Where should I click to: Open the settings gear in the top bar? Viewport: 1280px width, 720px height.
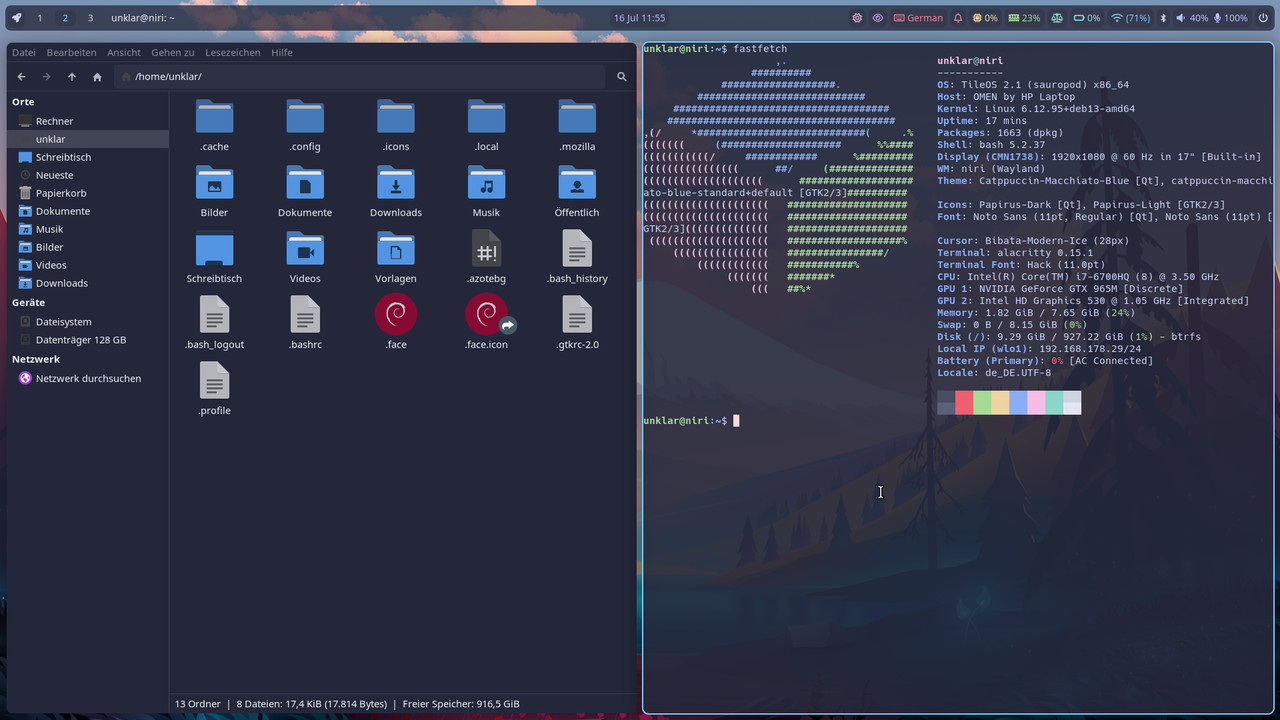(x=857, y=18)
